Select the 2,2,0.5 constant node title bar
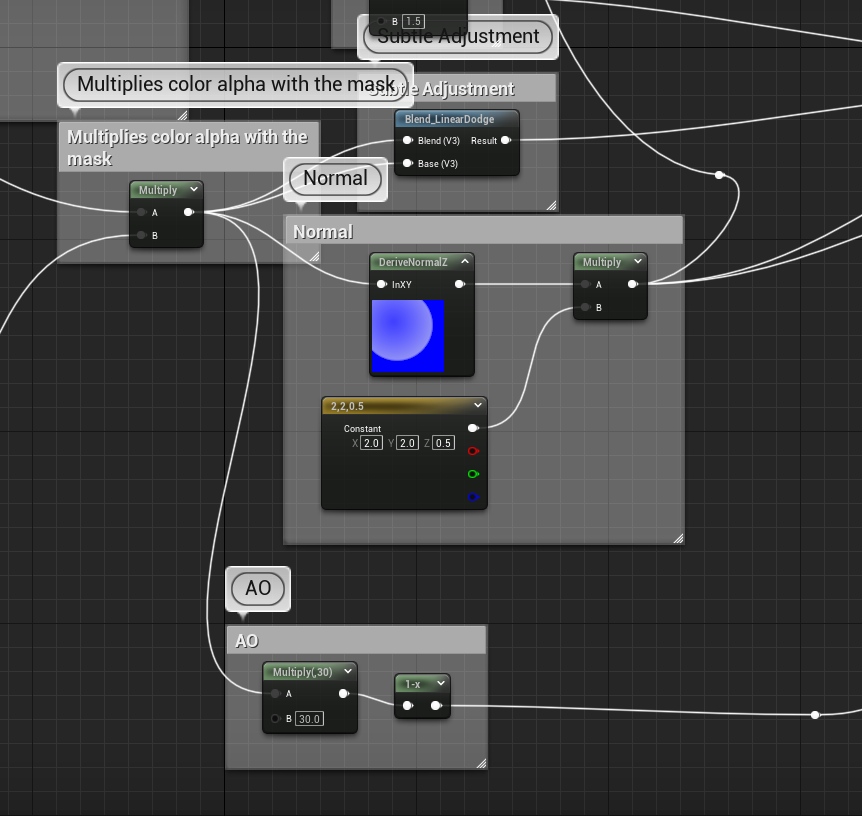Screen dimensions: 862x816 point(404,406)
